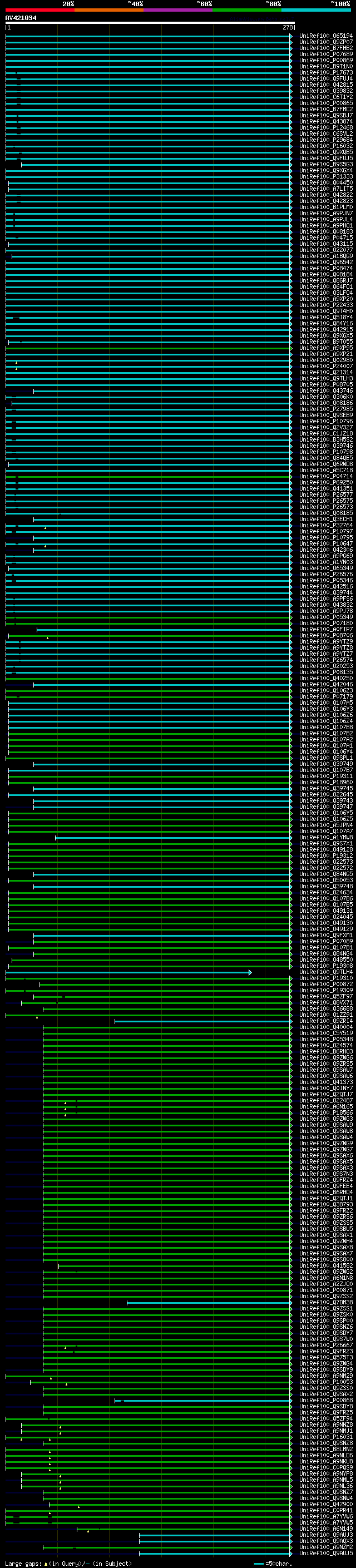Select the AV421034 query label

(21, 18)
